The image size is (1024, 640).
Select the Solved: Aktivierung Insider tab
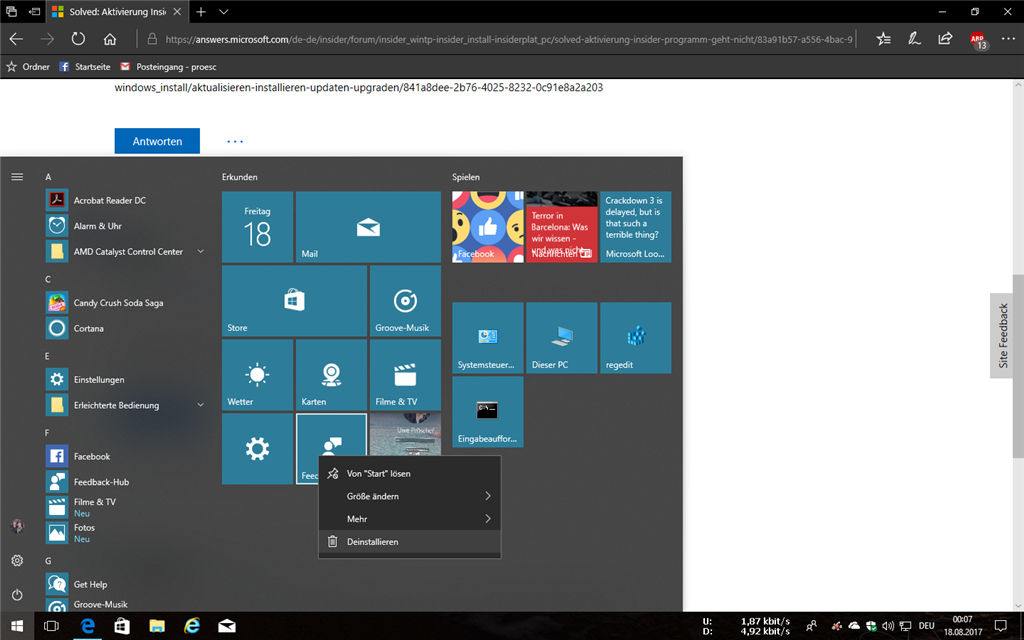[x=117, y=12]
